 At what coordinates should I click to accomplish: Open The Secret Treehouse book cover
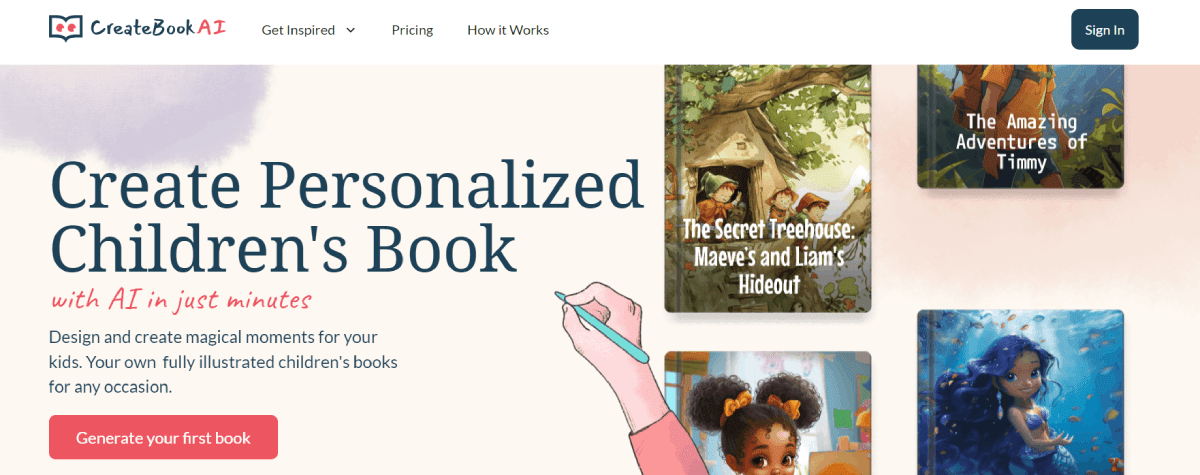click(768, 189)
